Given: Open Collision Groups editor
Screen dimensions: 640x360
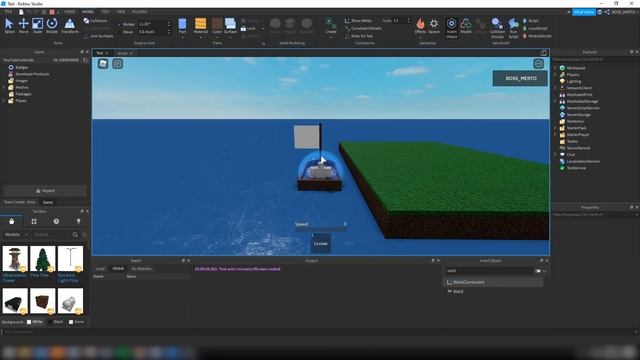Looking at the screenshot, I should [x=497, y=28].
